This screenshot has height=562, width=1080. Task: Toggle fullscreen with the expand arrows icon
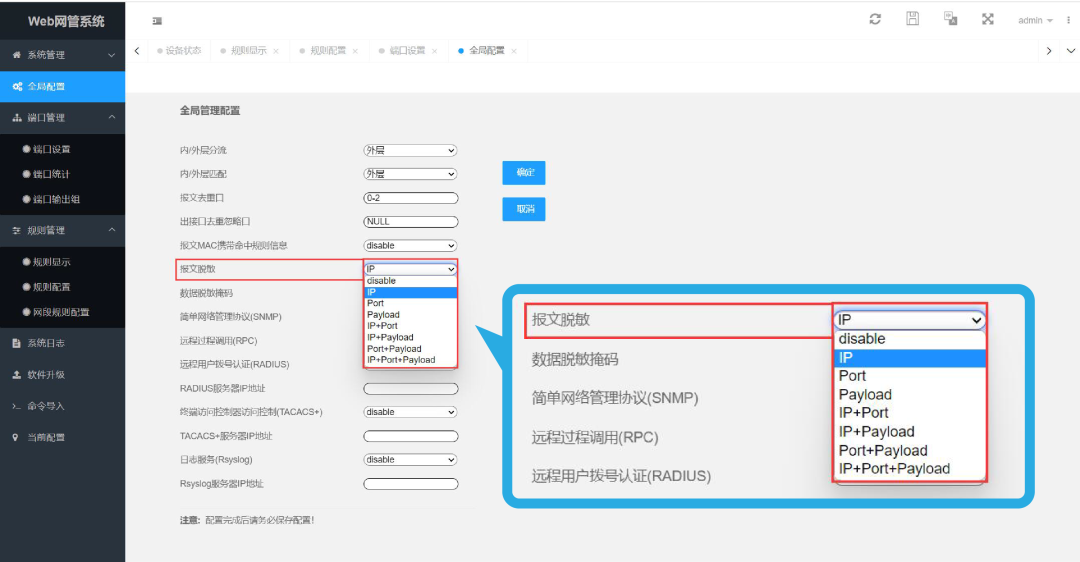(988, 19)
